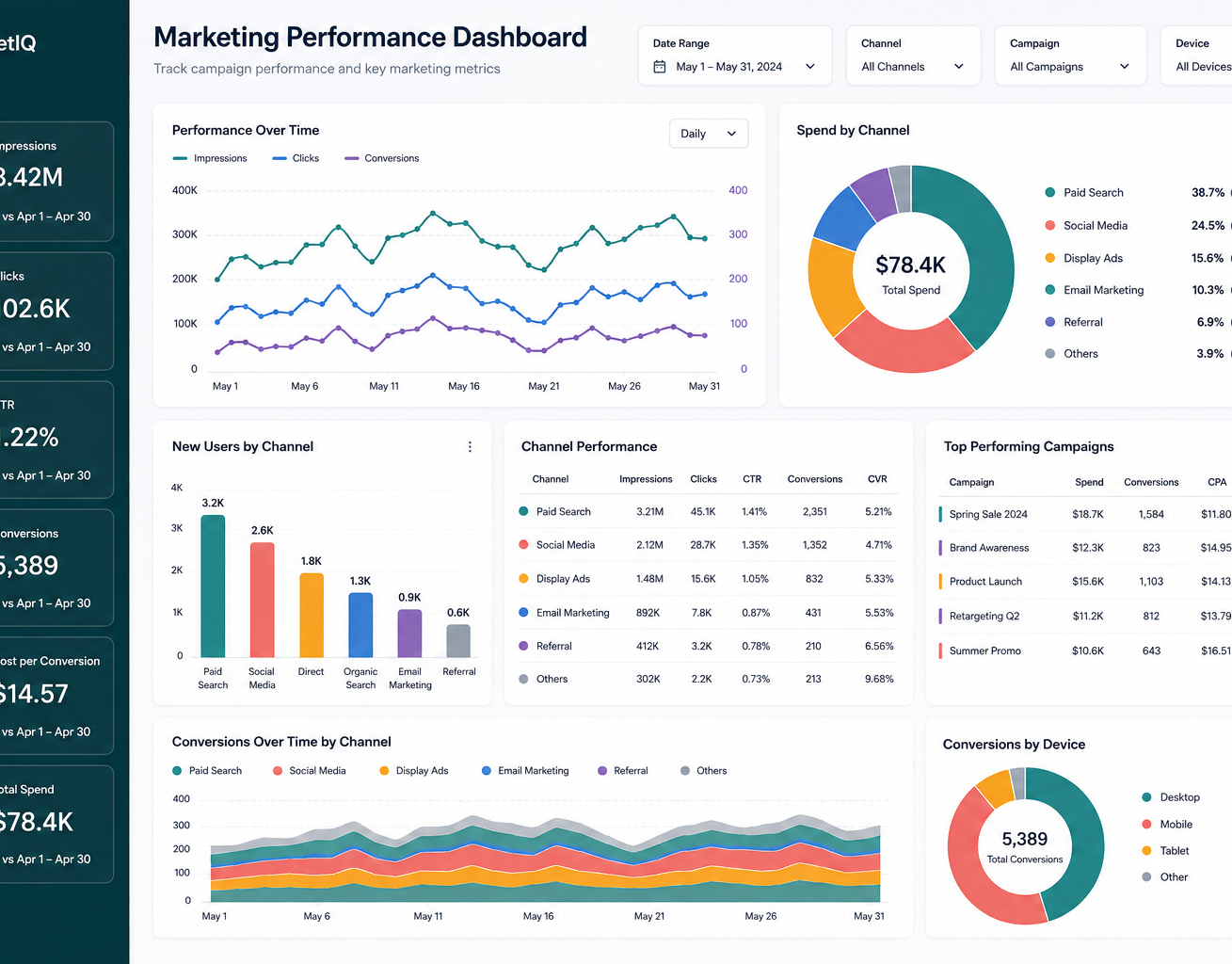Sort campaigns by the Spend column header
This screenshot has height=964, width=1232.
[1089, 482]
